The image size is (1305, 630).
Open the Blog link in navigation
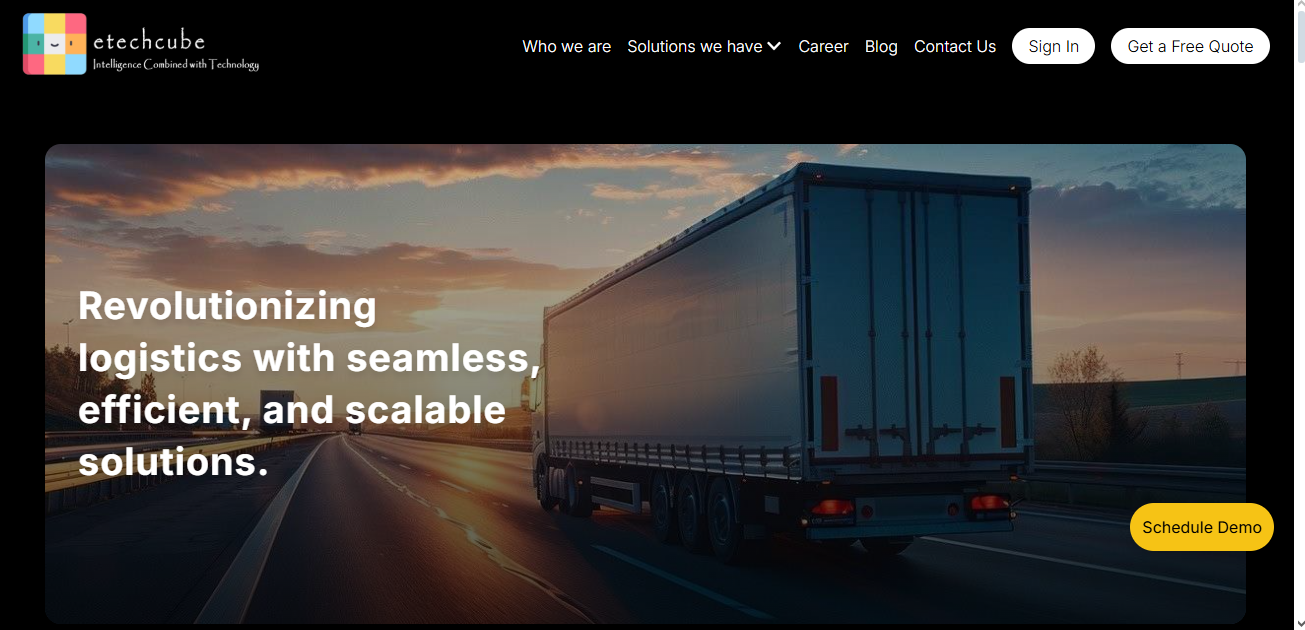(881, 46)
